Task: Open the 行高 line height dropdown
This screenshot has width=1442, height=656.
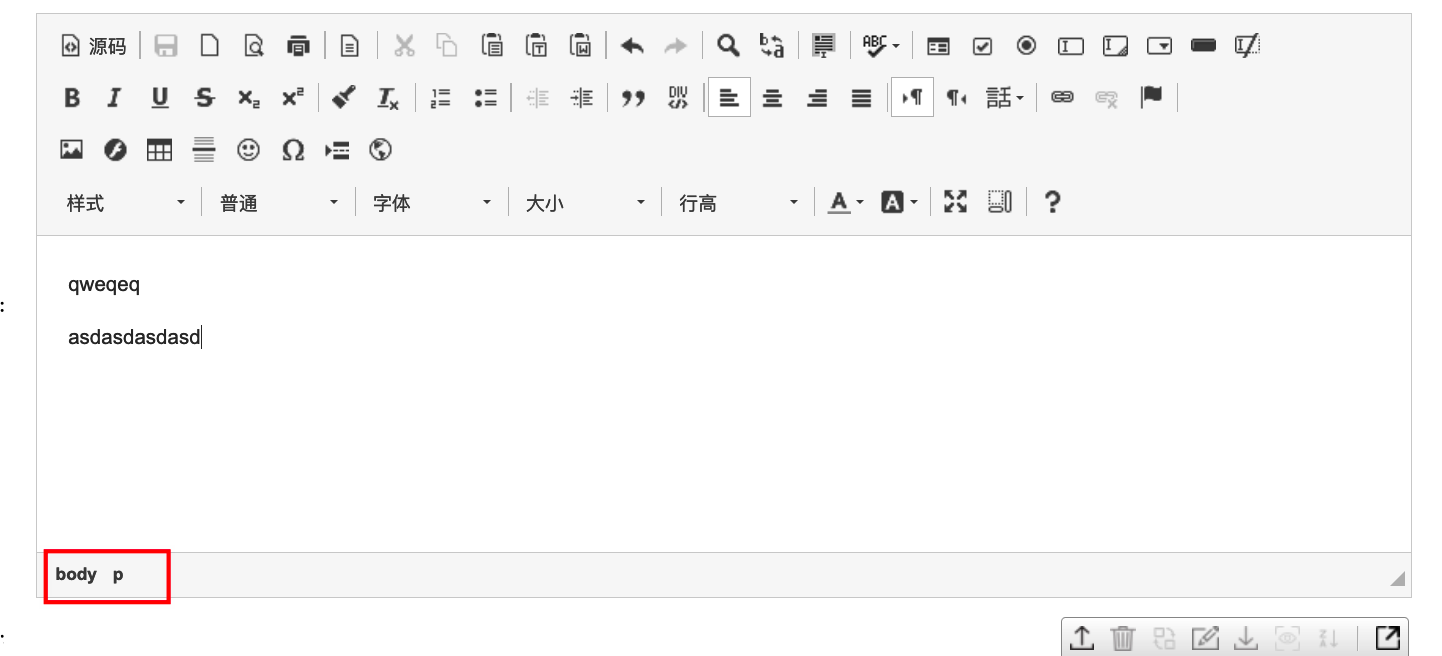Action: tap(739, 203)
